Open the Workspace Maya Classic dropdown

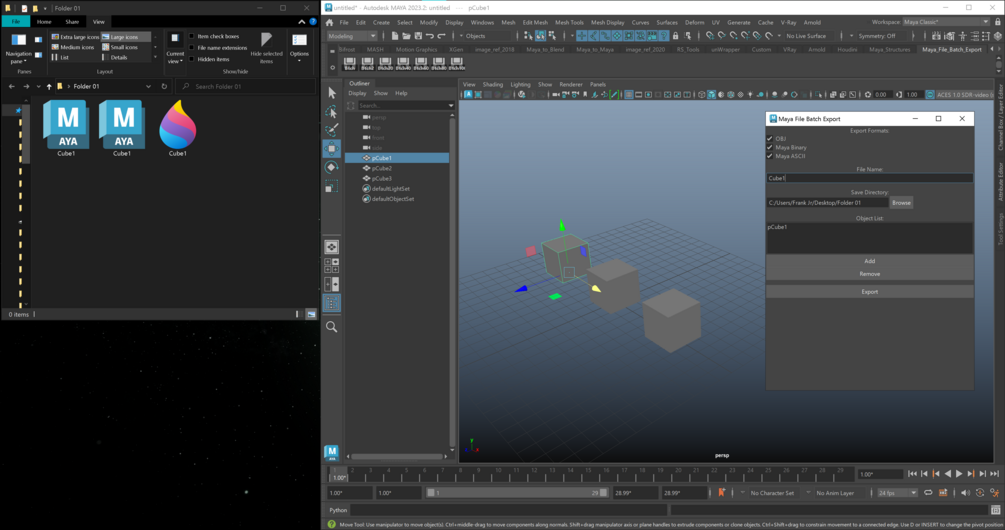(x=946, y=22)
